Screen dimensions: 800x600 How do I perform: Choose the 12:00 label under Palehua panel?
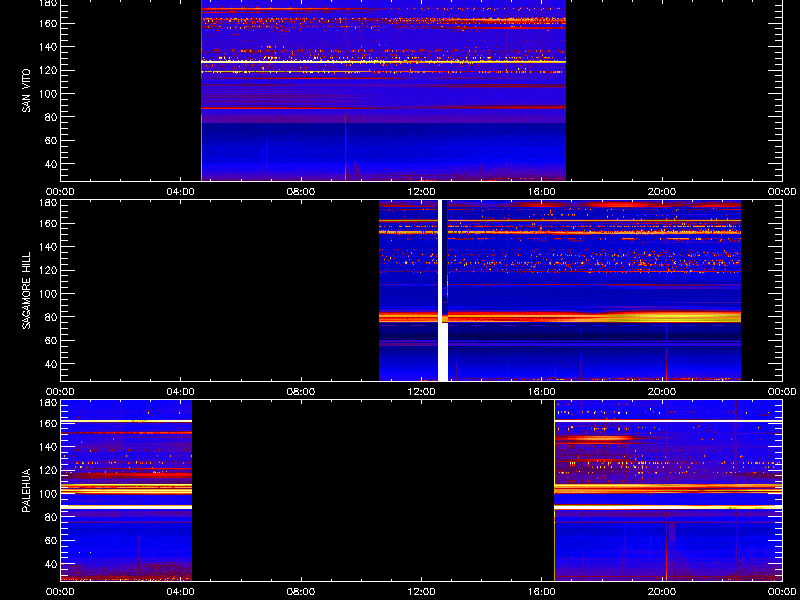421,592
